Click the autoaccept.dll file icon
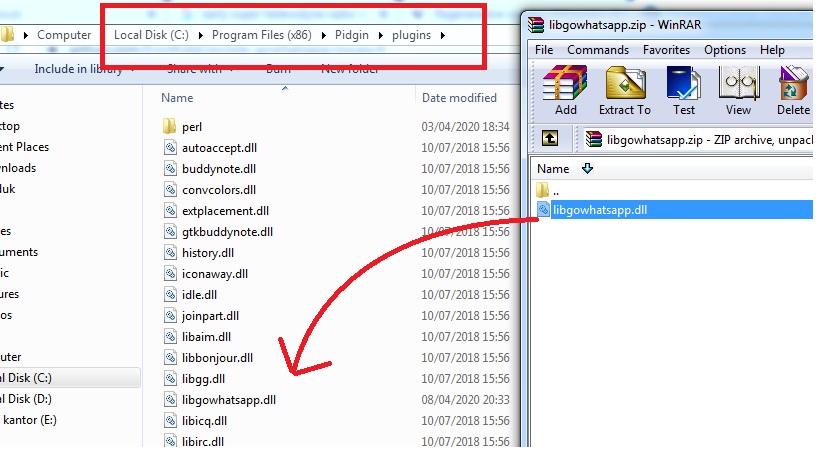Viewport: 824px width, 456px height. (x=170, y=148)
